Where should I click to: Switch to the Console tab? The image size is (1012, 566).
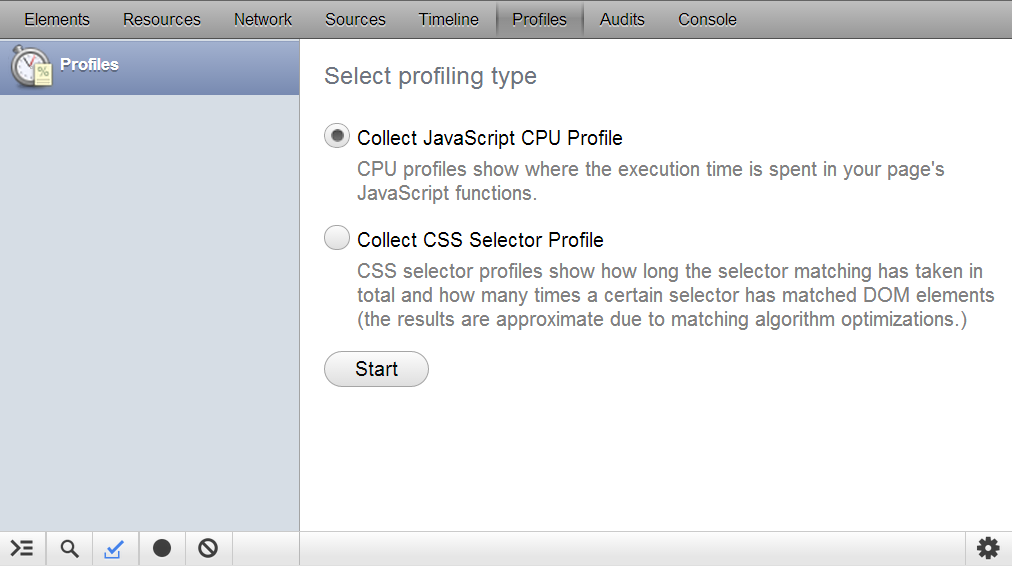tap(707, 19)
